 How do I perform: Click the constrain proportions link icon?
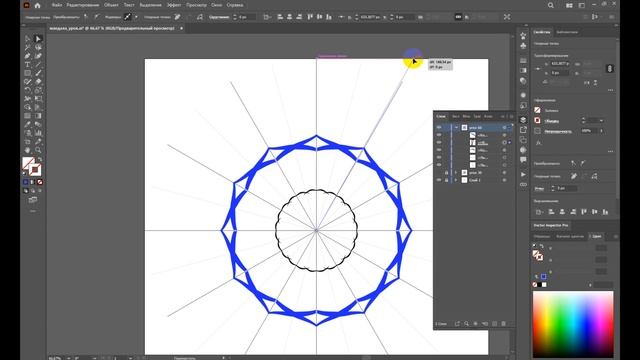(610, 69)
